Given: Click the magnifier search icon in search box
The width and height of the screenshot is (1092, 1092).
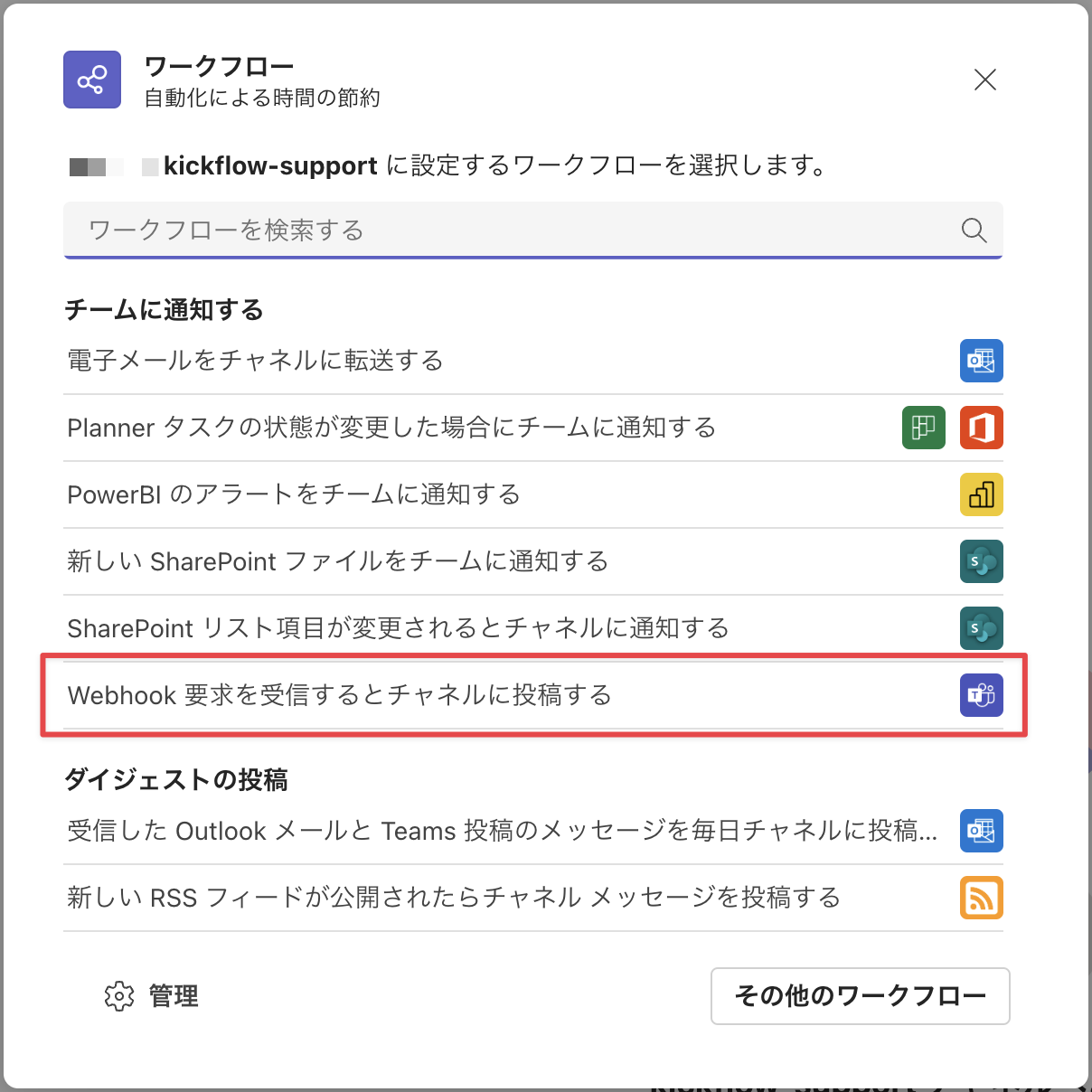Looking at the screenshot, I should point(974,231).
